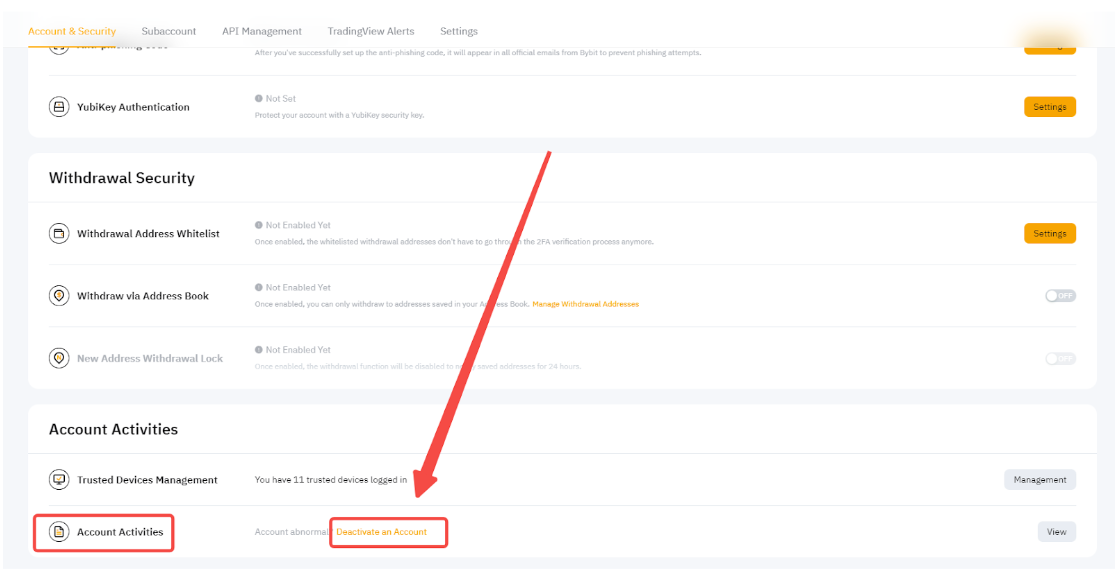Click the Withdraw via Address Book icon

pyautogui.click(x=59, y=296)
